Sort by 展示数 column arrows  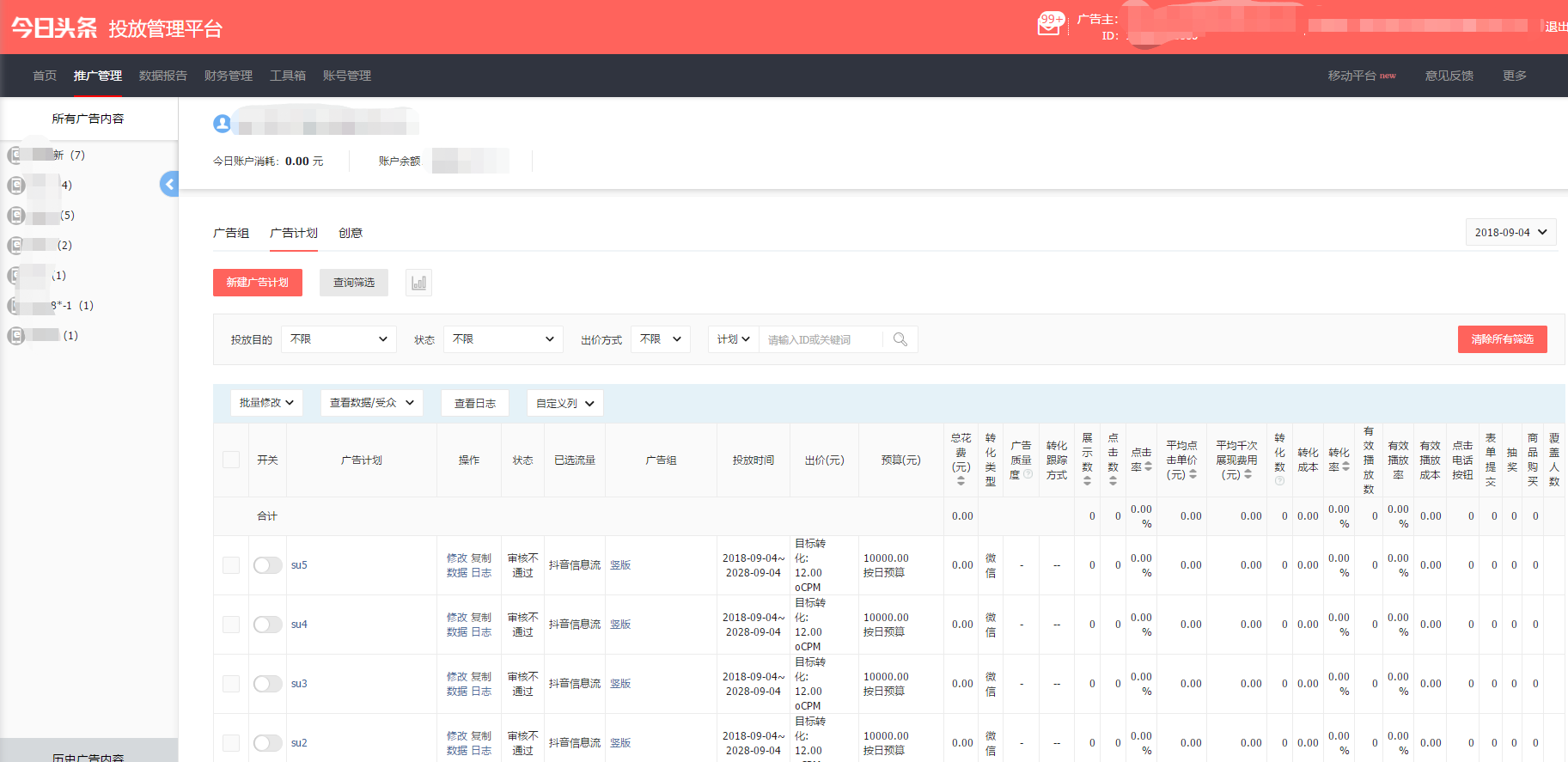coord(1087,482)
